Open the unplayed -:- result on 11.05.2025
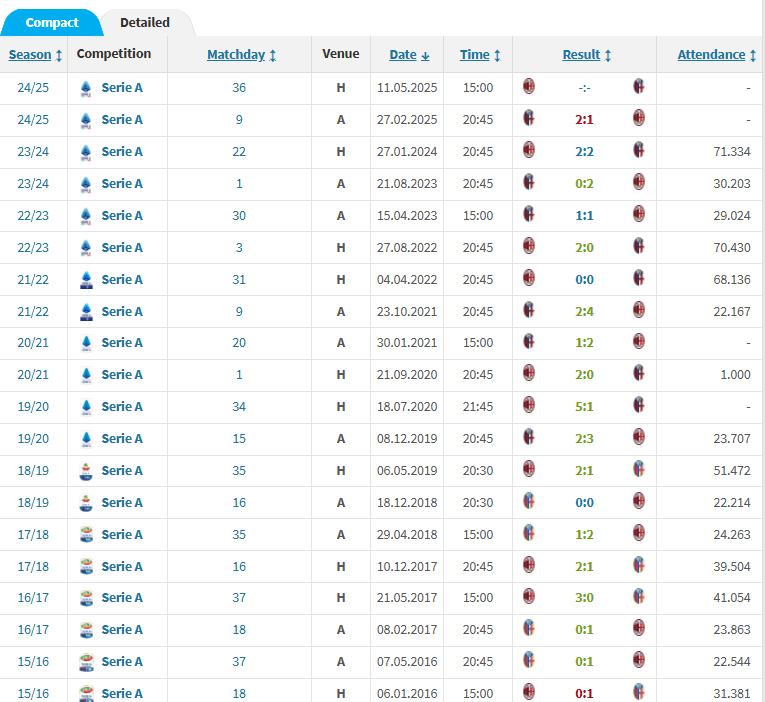765x702 pixels. tap(584, 88)
